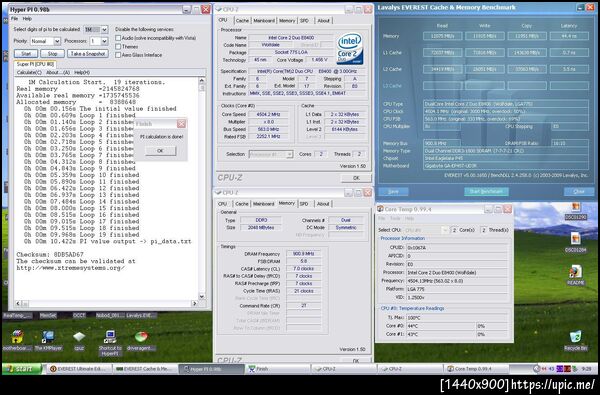This screenshot has width=600, height=395.
Task: Open the Tools menu in Core Temp
Action: tap(395, 219)
